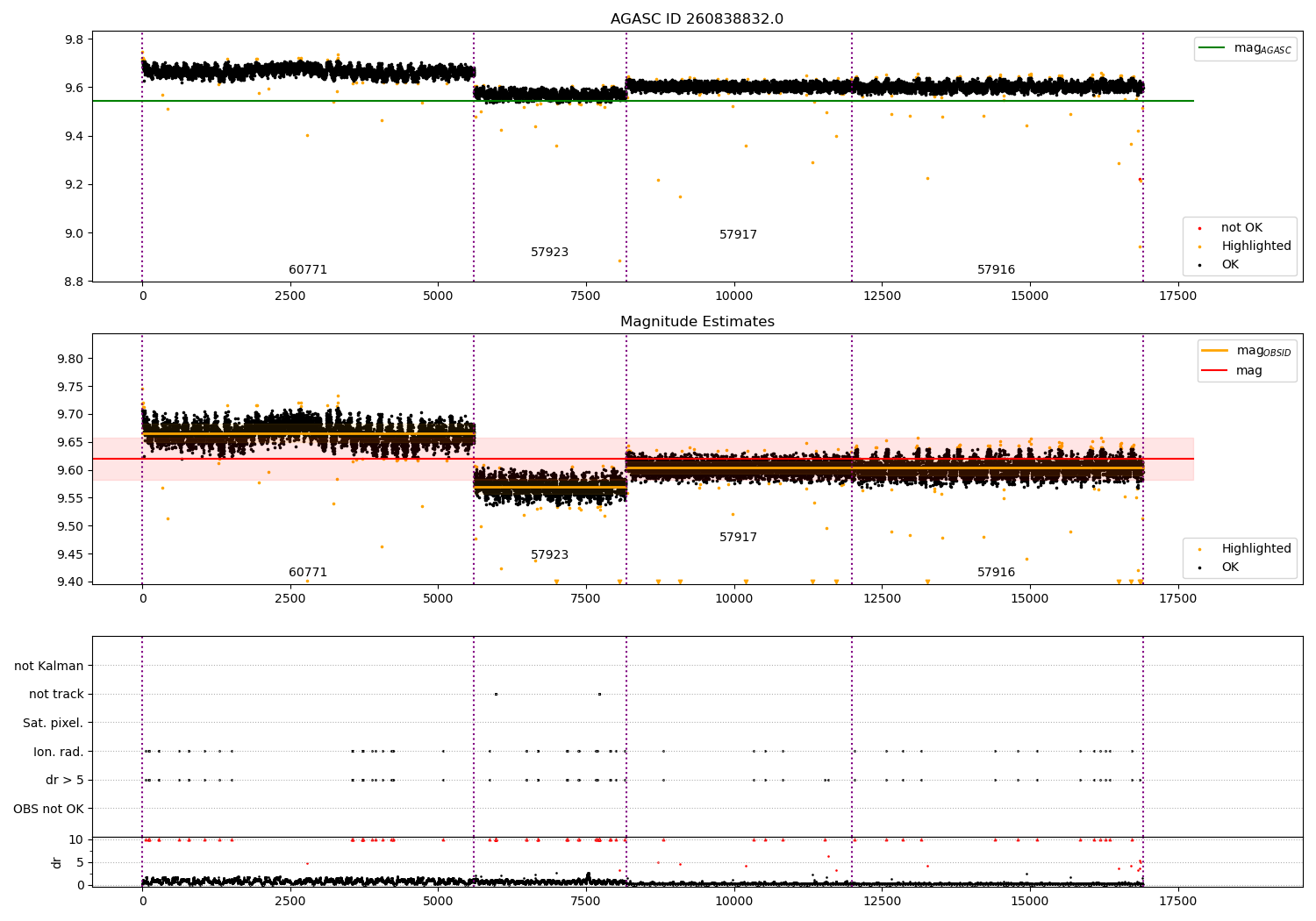Click the 8.8 y-tick of top plot
Image resolution: width=1316 pixels, height=921 pixels.
tap(75, 282)
